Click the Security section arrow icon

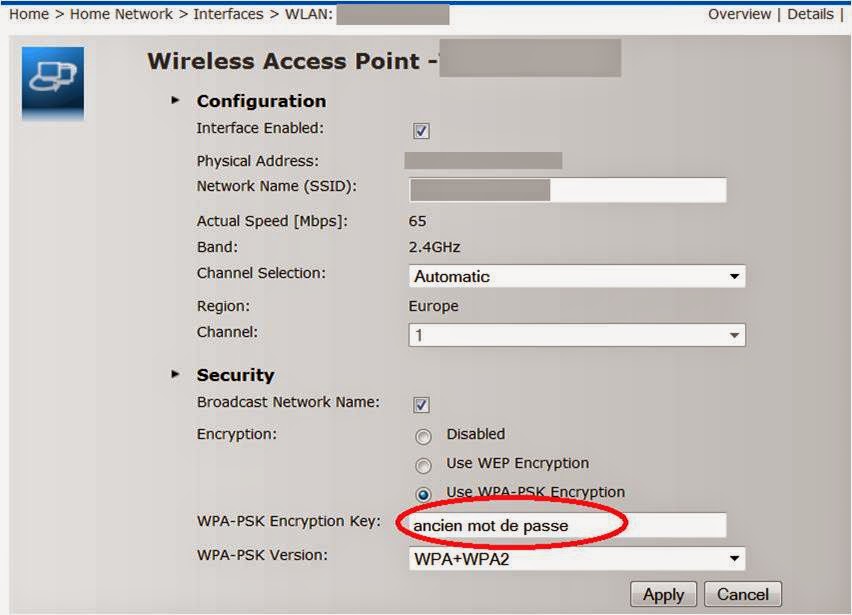(x=175, y=375)
